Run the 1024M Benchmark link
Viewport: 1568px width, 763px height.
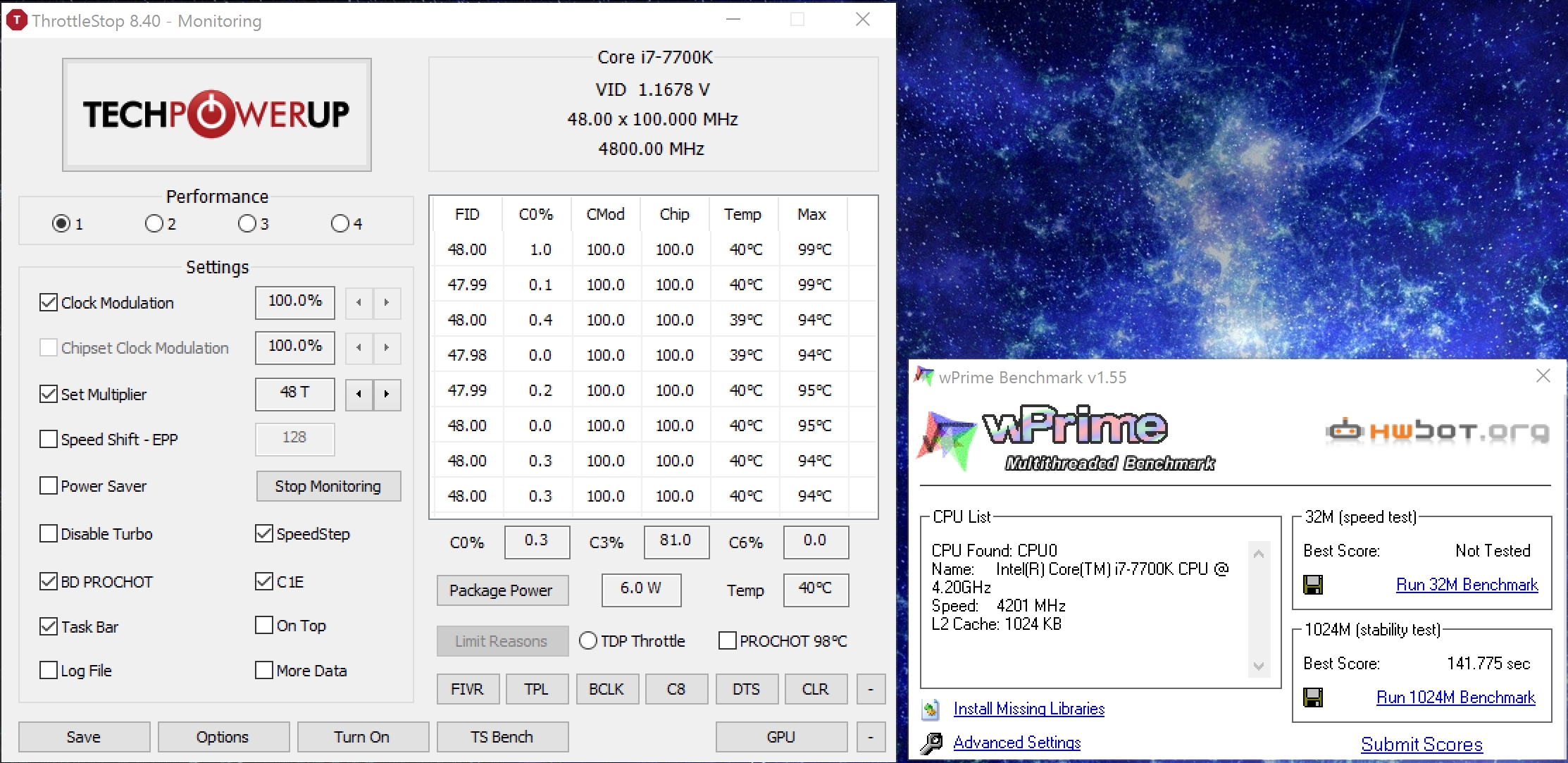(x=1455, y=697)
